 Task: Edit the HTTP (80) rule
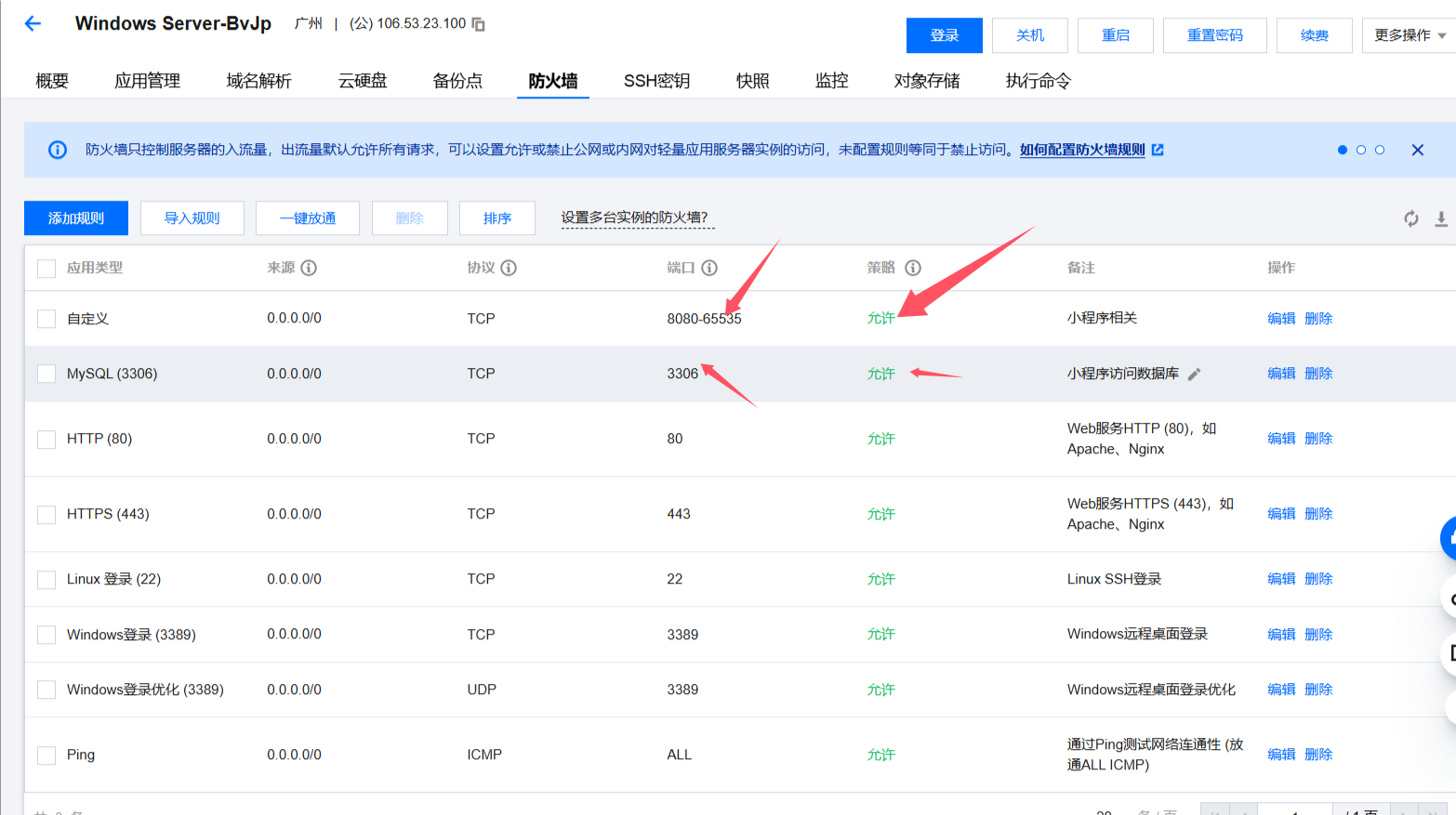pyautogui.click(x=1281, y=439)
